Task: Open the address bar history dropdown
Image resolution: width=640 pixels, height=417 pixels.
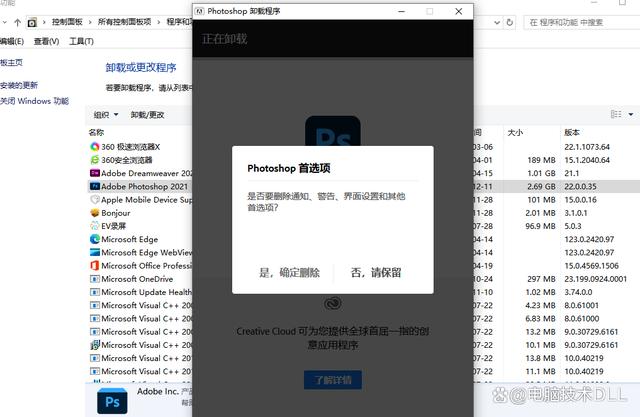Action: [x=497, y=22]
